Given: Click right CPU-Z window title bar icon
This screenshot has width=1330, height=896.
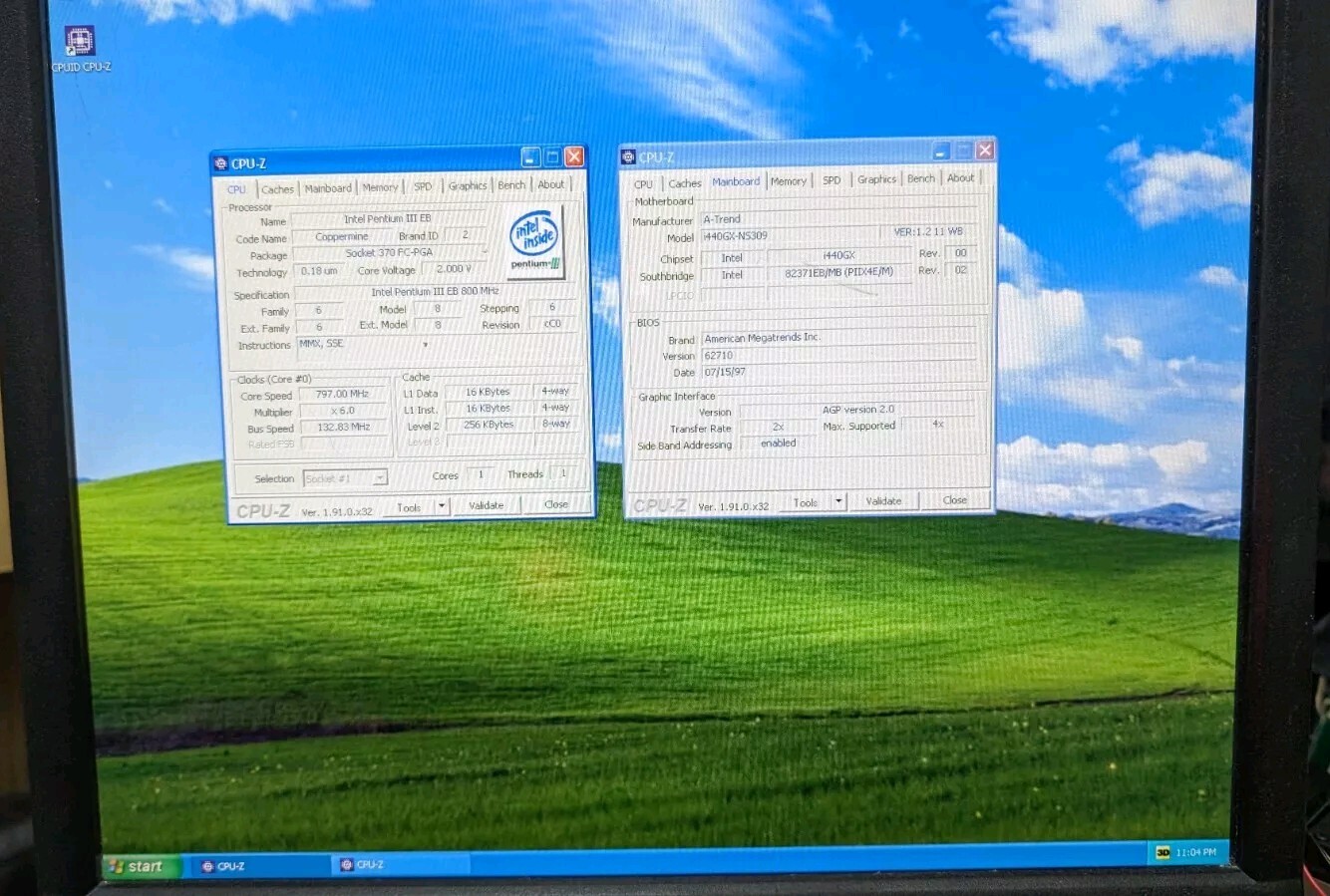Looking at the screenshot, I should tap(628, 157).
